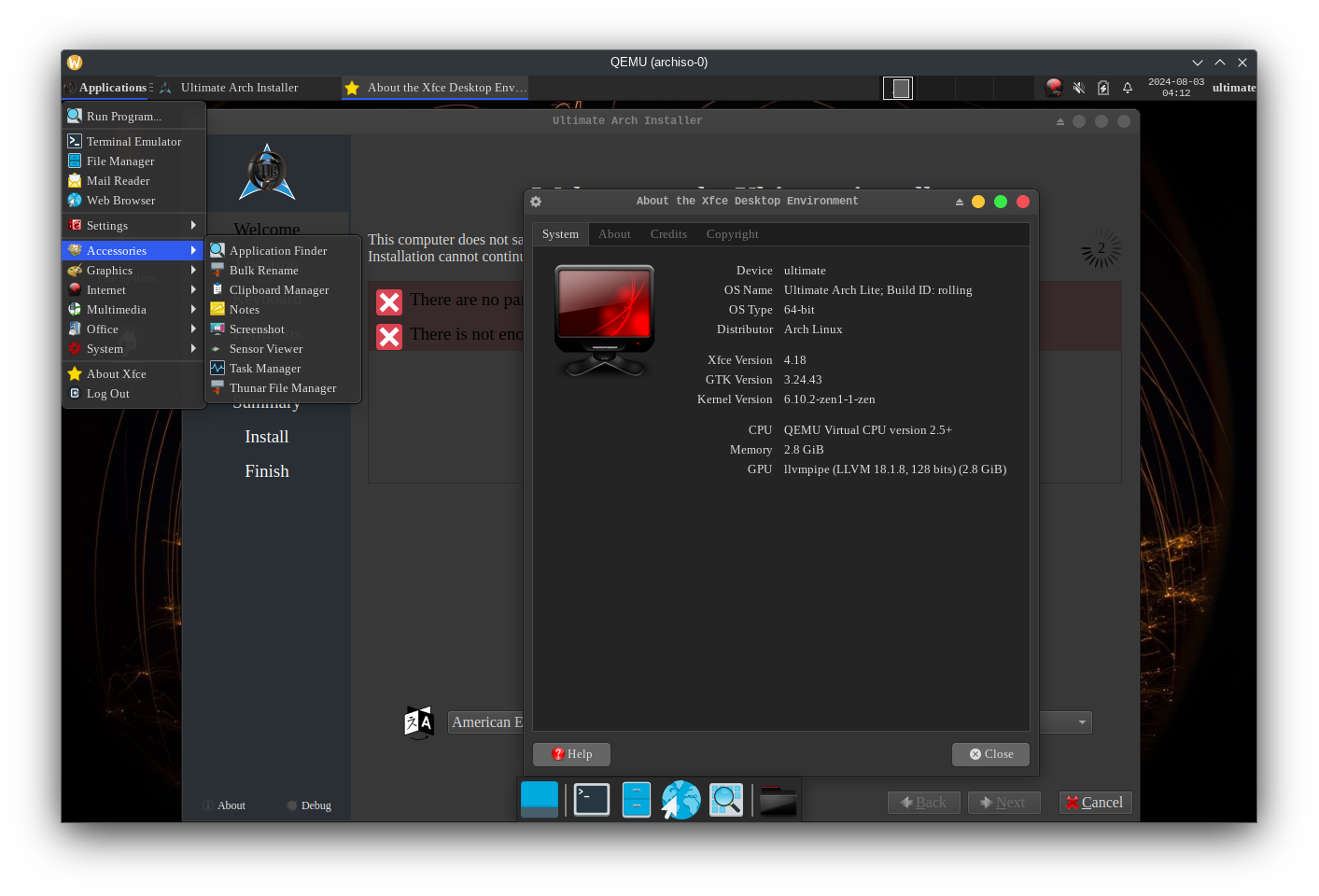Viewport: 1319px width, 896px height.
Task: Expand the Accessories submenu
Action: coord(133,250)
